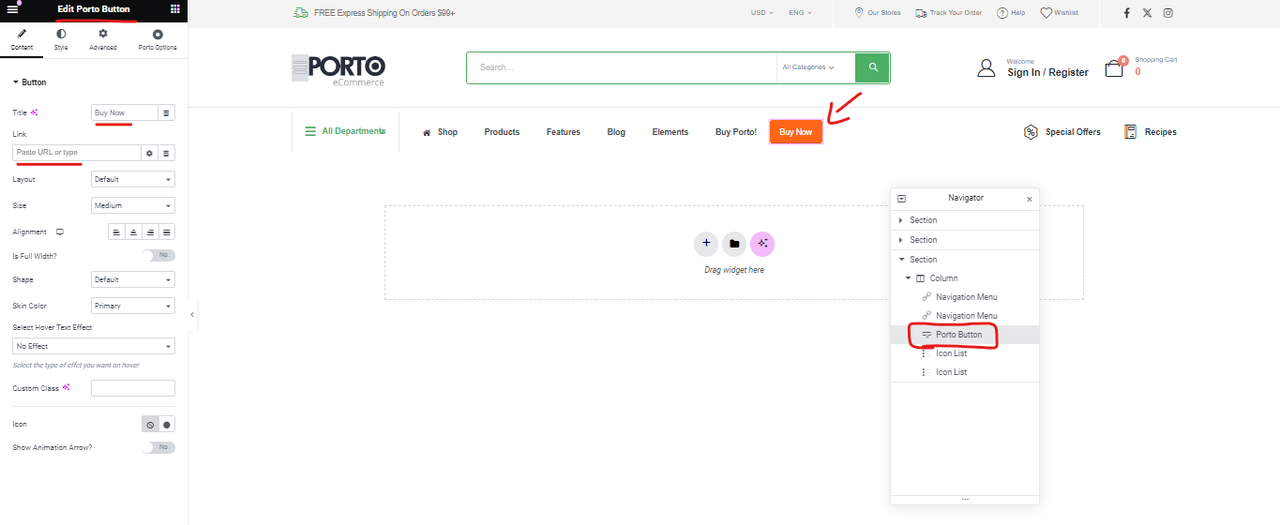This screenshot has height=525, width=1280.
Task: Click the Paste URL or type link field
Action: 76,152
